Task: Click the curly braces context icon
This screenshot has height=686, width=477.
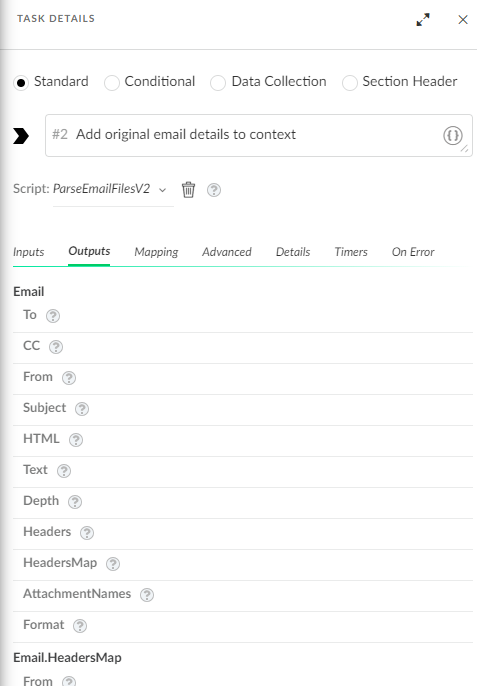Action: coord(452,135)
